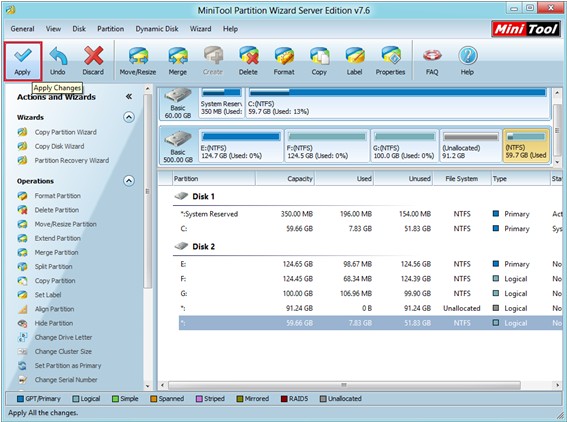Apply all pending changes
The image size is (567, 422).
tap(23, 61)
